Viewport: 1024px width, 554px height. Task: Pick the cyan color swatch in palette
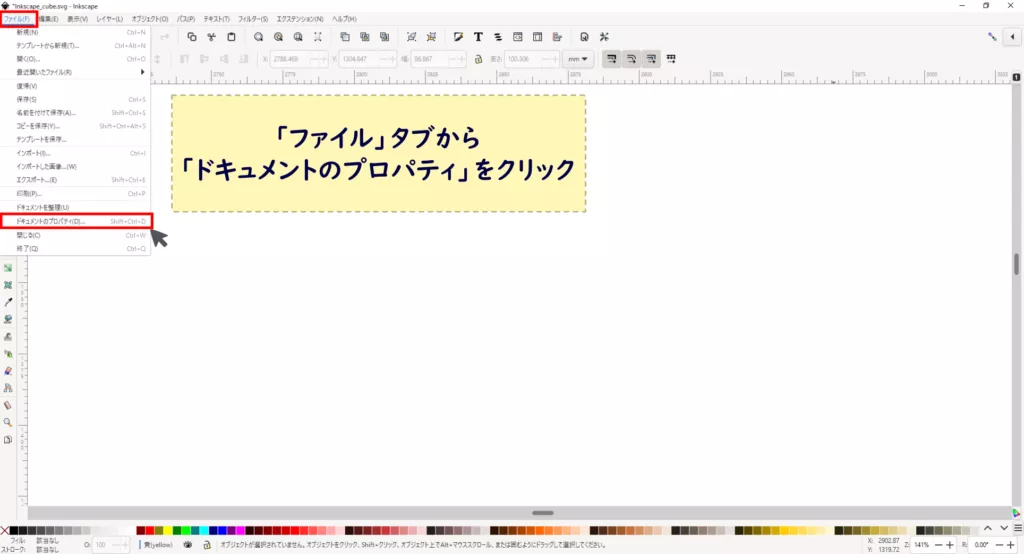click(x=204, y=530)
